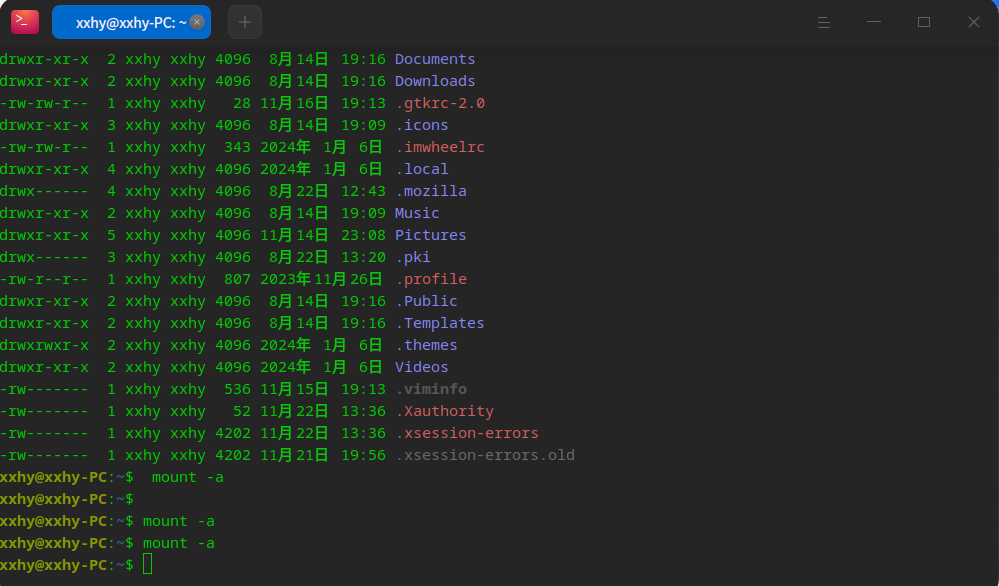Click the .viminfo file name
999x586 pixels.
coord(431,389)
